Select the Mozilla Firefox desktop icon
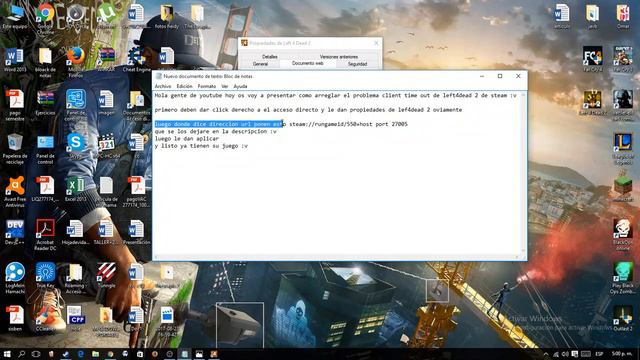640x360 pixels. [76, 62]
